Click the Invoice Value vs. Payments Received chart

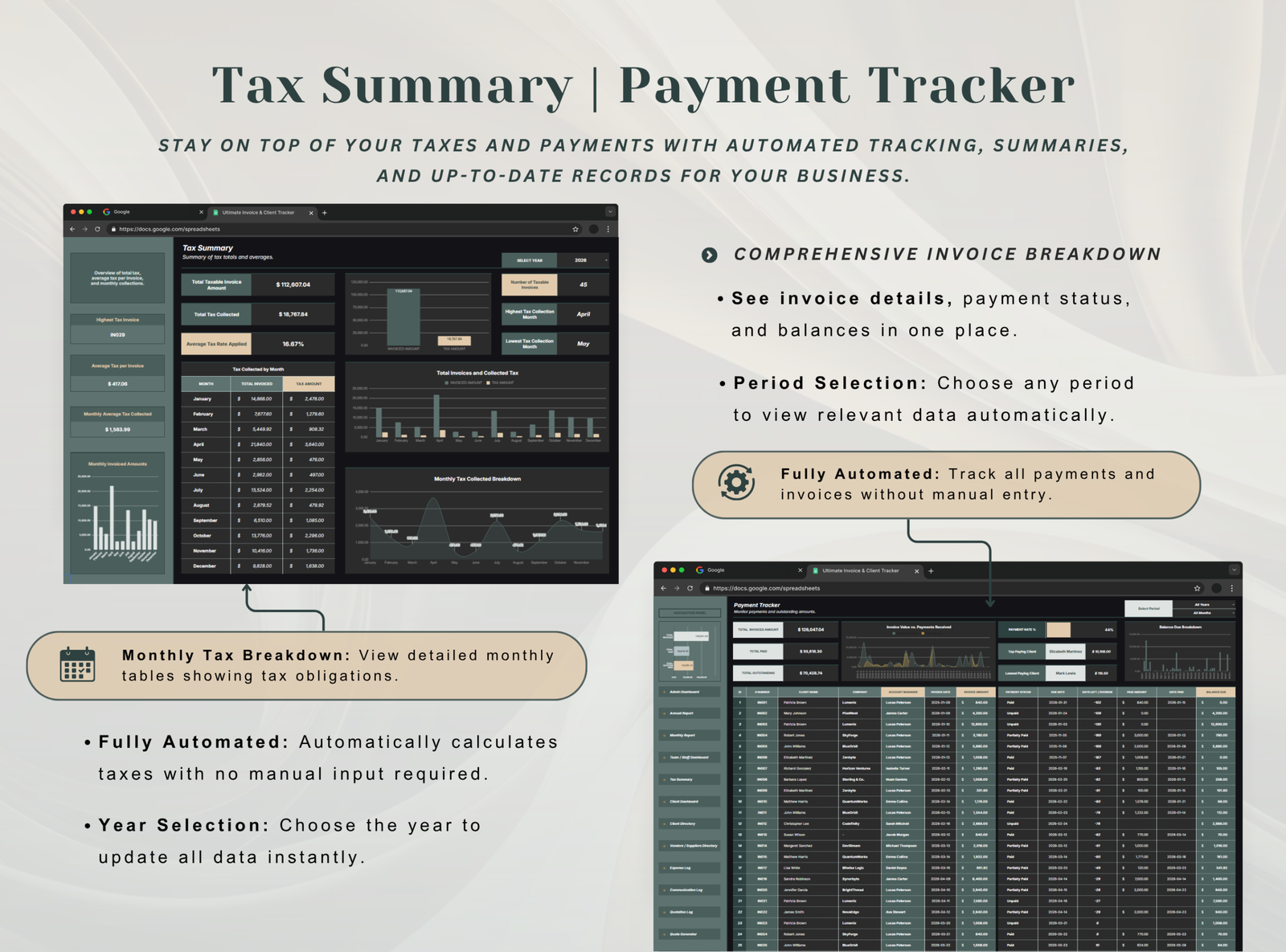pos(917,652)
